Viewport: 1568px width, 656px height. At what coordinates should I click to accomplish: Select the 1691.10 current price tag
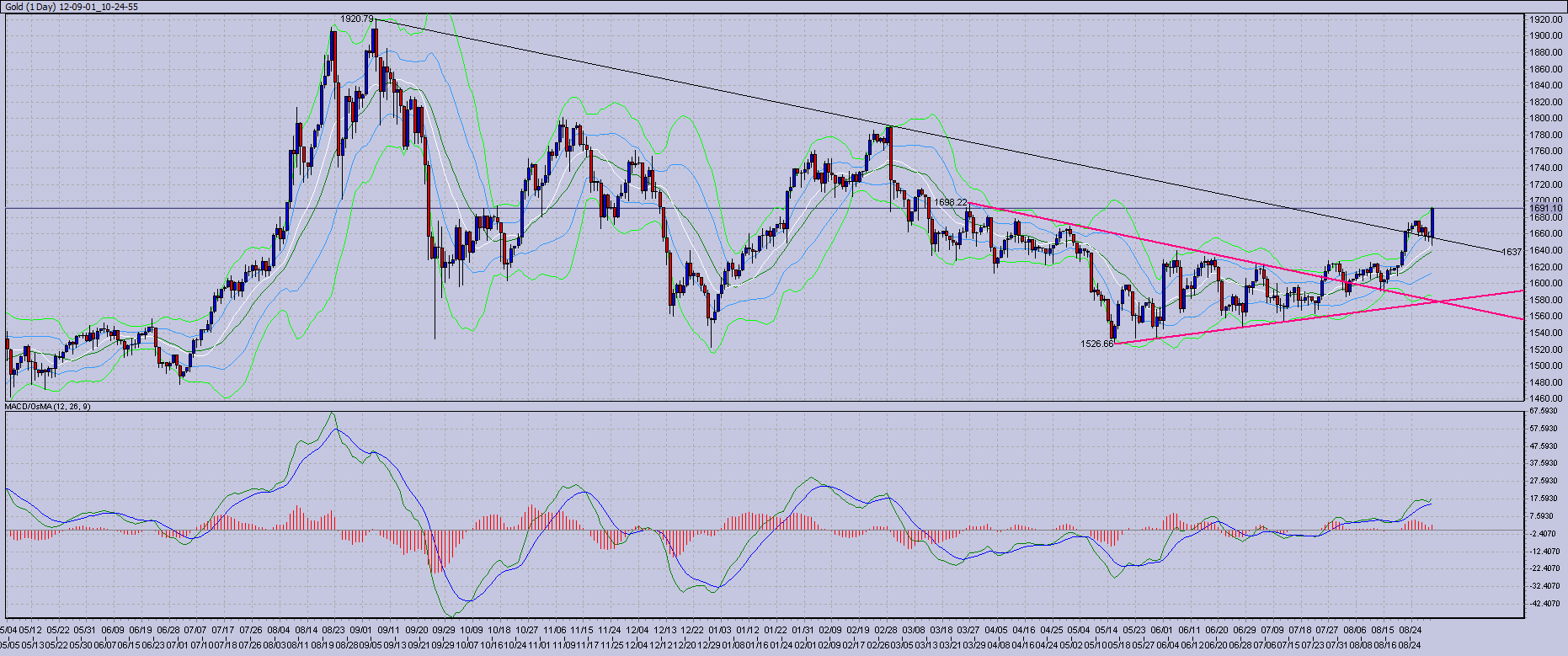[1546, 208]
